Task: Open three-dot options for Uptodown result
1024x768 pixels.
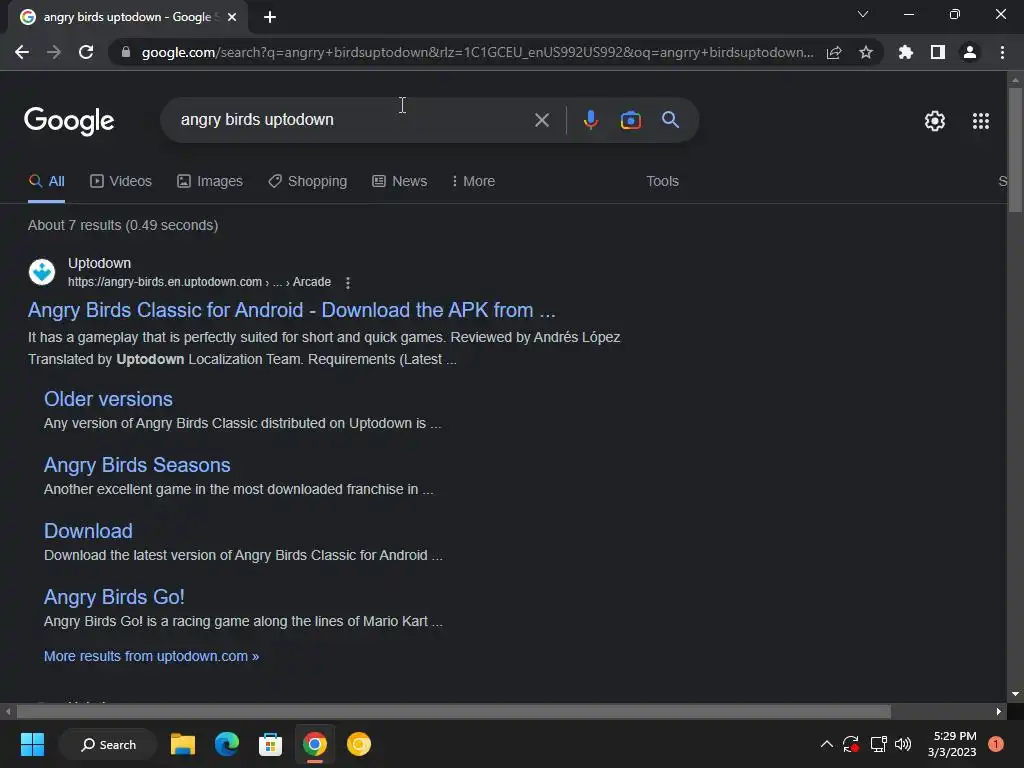Action: [347, 283]
